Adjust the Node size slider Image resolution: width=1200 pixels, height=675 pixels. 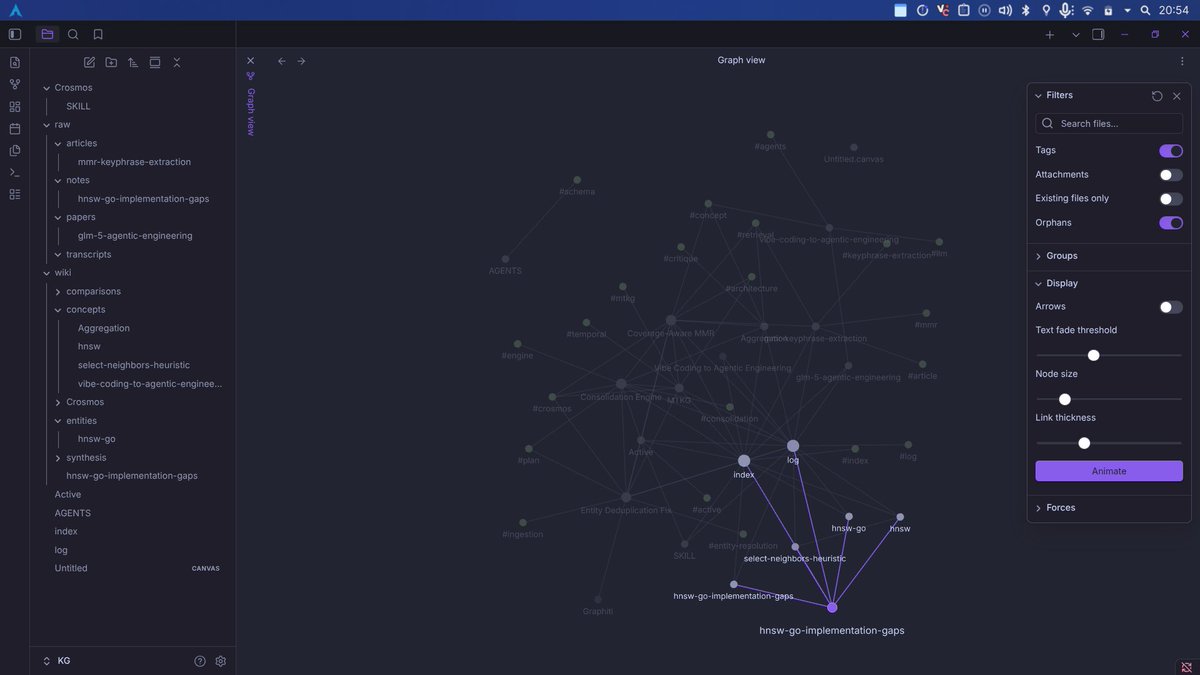coord(1065,399)
